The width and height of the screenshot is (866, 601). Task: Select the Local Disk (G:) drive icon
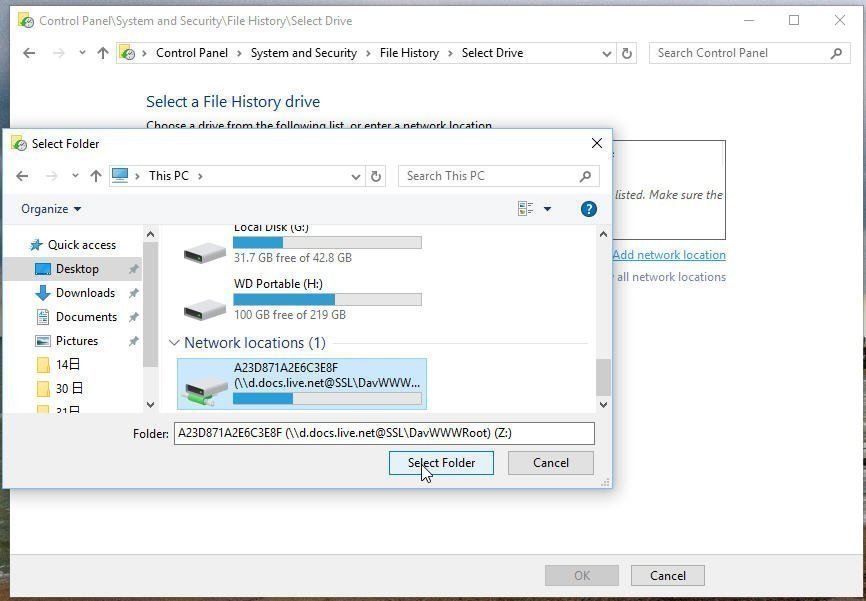click(205, 252)
